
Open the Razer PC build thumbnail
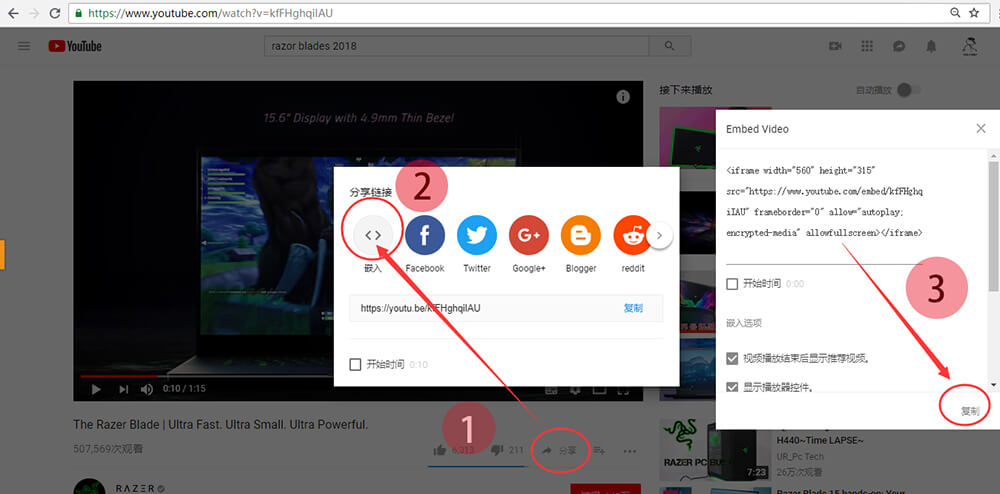click(714, 452)
